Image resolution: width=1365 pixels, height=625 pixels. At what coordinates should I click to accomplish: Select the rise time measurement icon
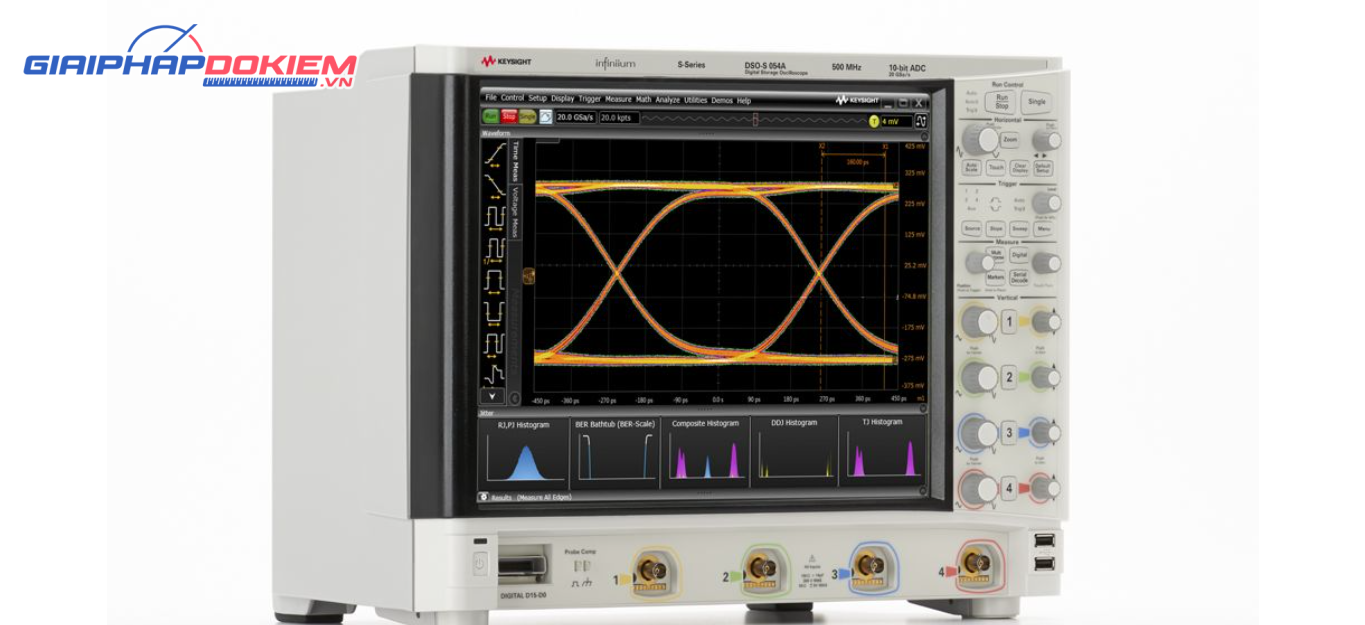[x=494, y=155]
